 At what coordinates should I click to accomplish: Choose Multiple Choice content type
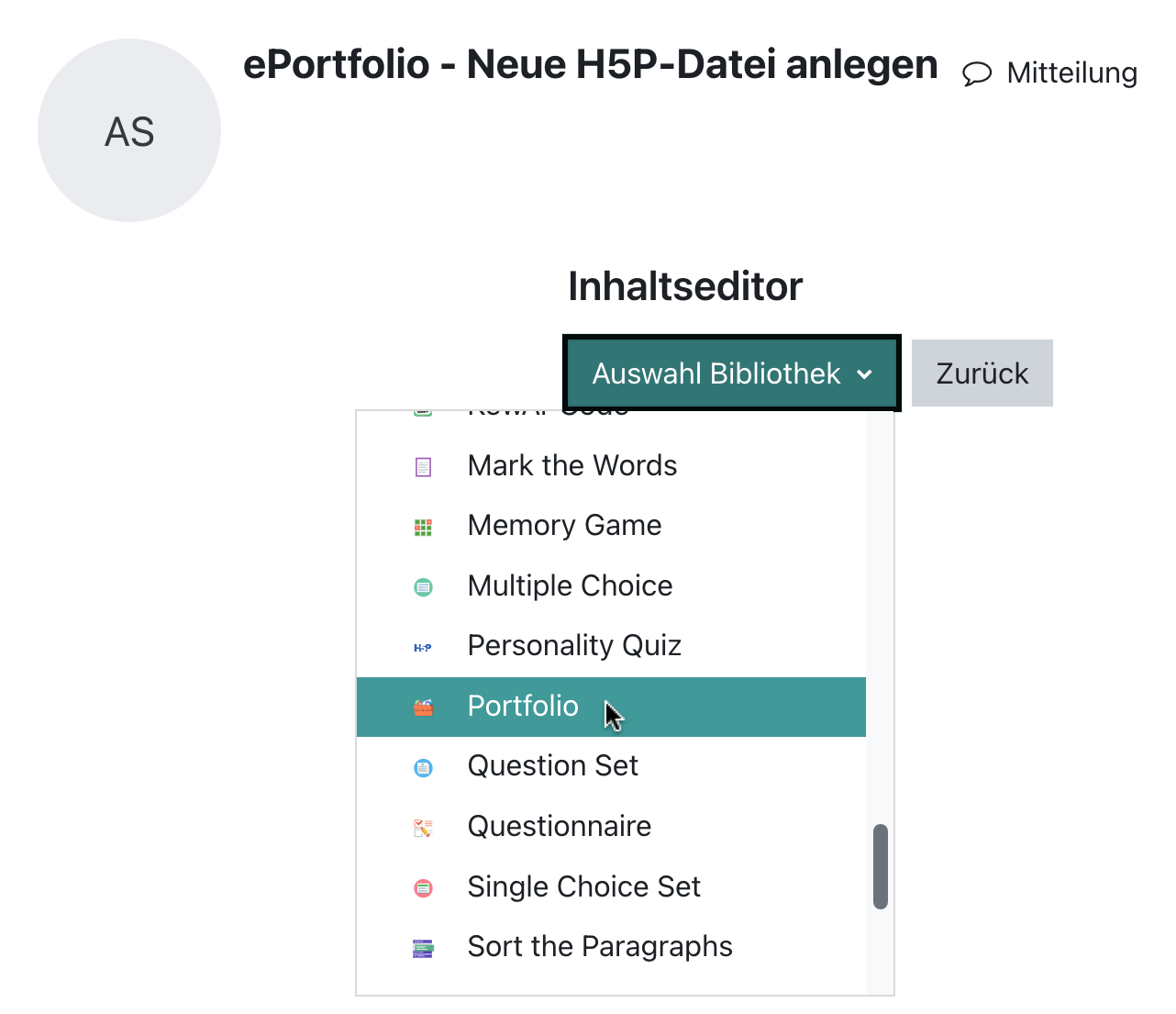(x=611, y=585)
